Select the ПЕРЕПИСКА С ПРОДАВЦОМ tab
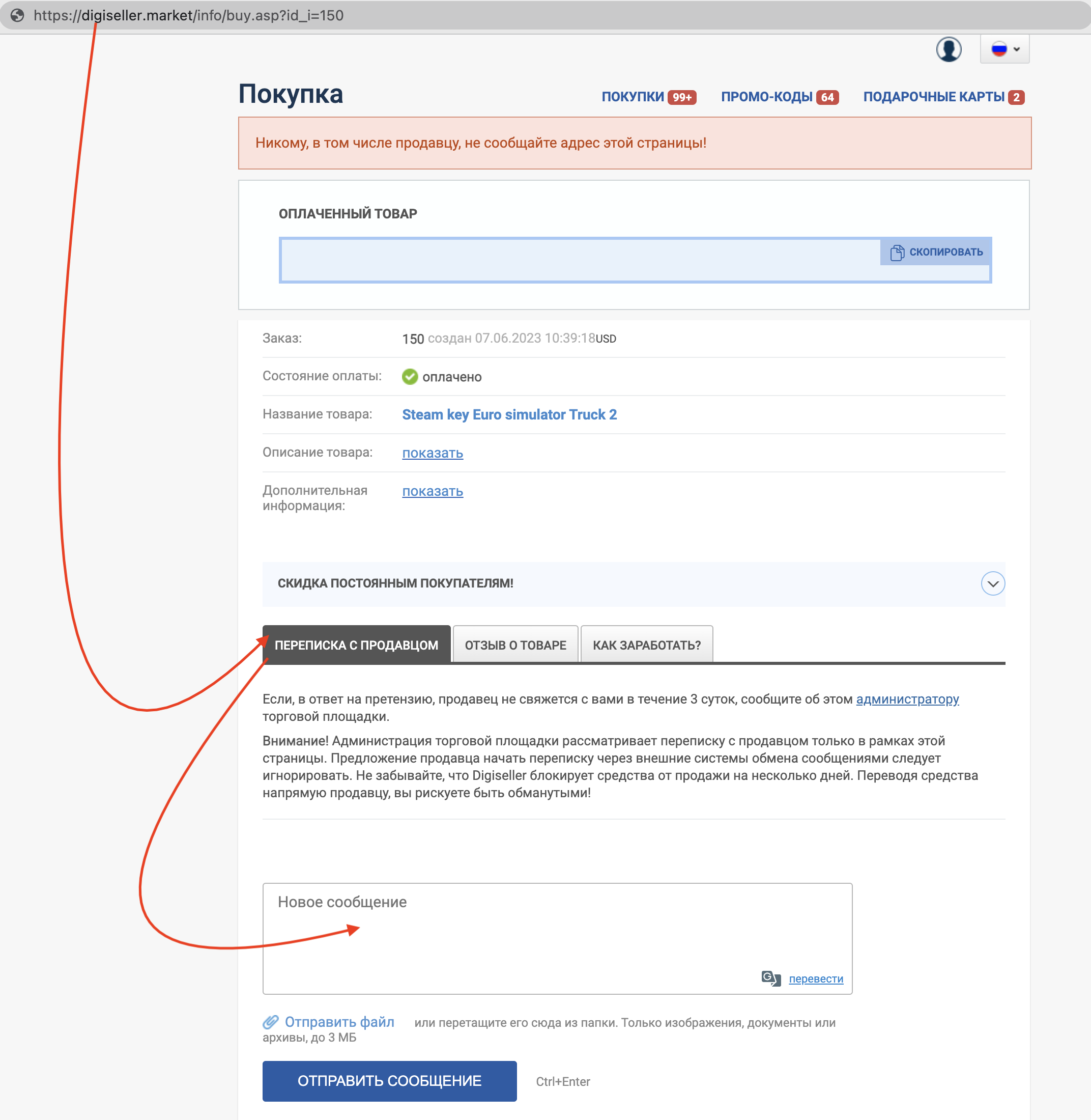Screen dimensions: 1091x1120 click(x=356, y=645)
